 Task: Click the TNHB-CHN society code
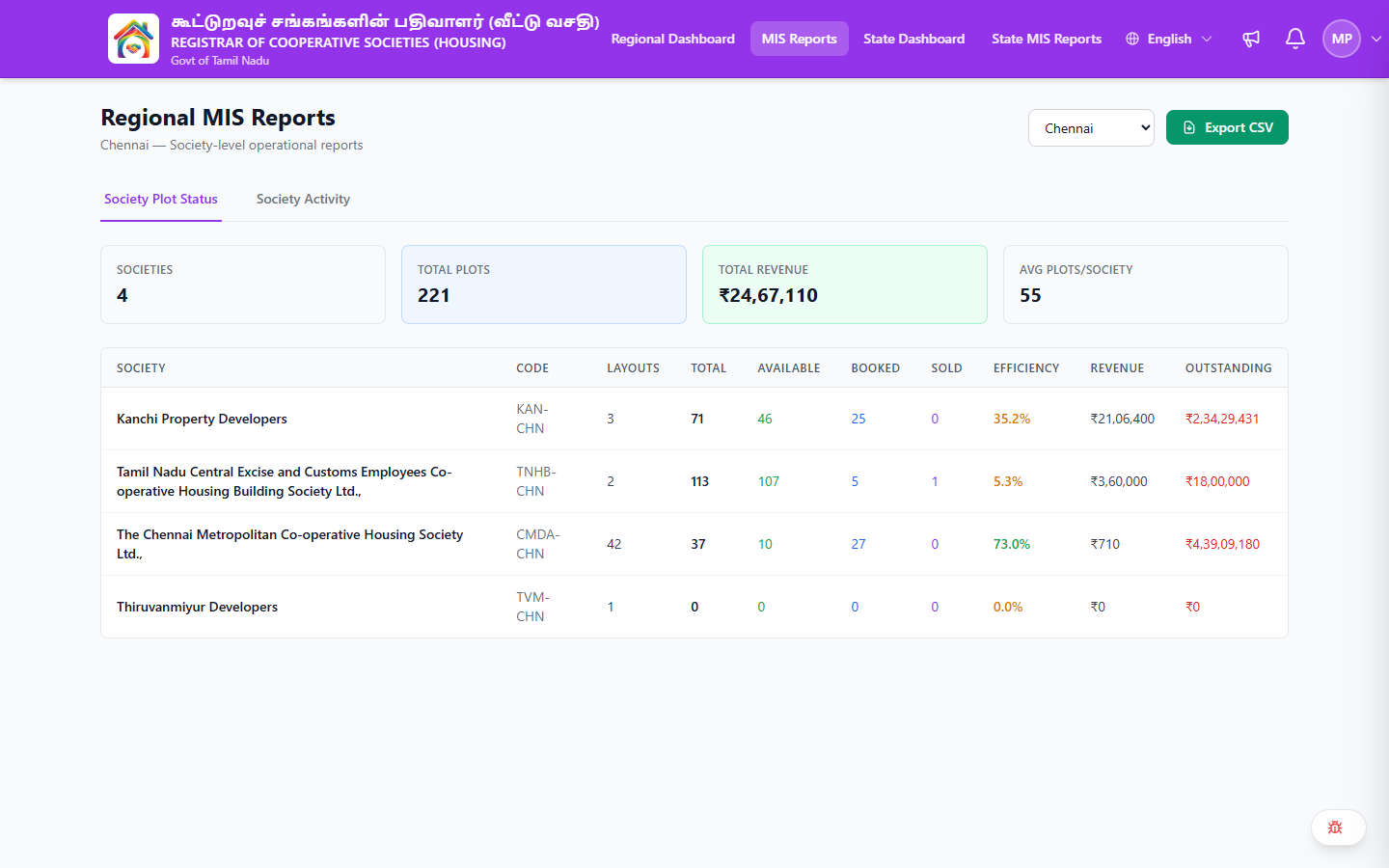pos(536,481)
